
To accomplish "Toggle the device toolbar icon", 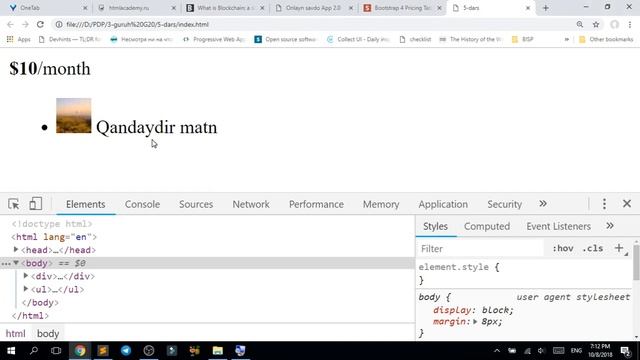I will tap(36, 204).
